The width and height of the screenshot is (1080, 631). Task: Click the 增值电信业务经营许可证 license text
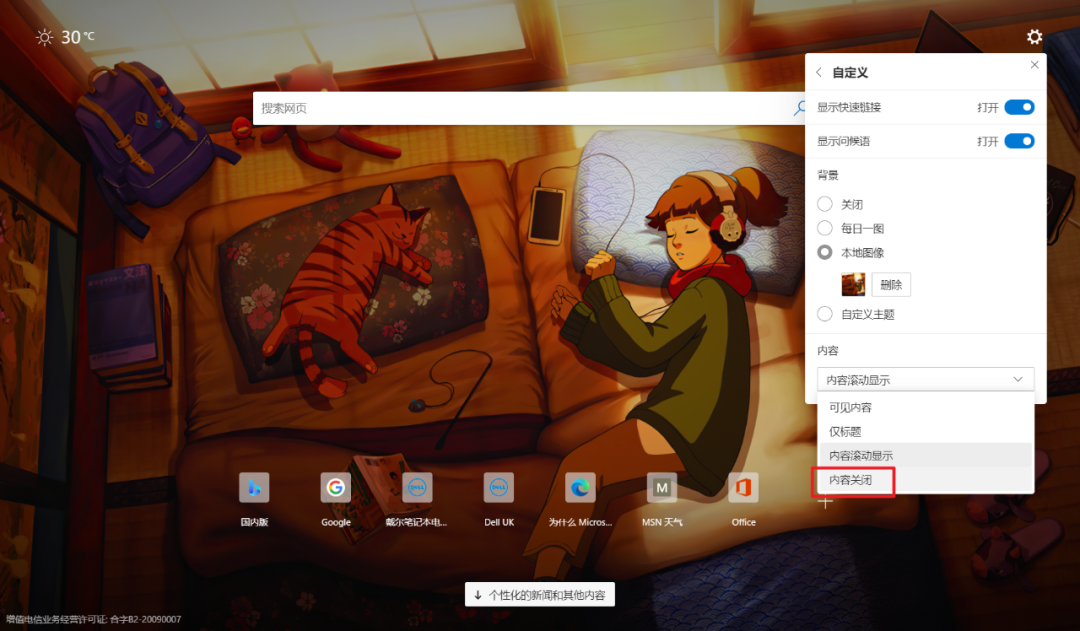[x=94, y=619]
